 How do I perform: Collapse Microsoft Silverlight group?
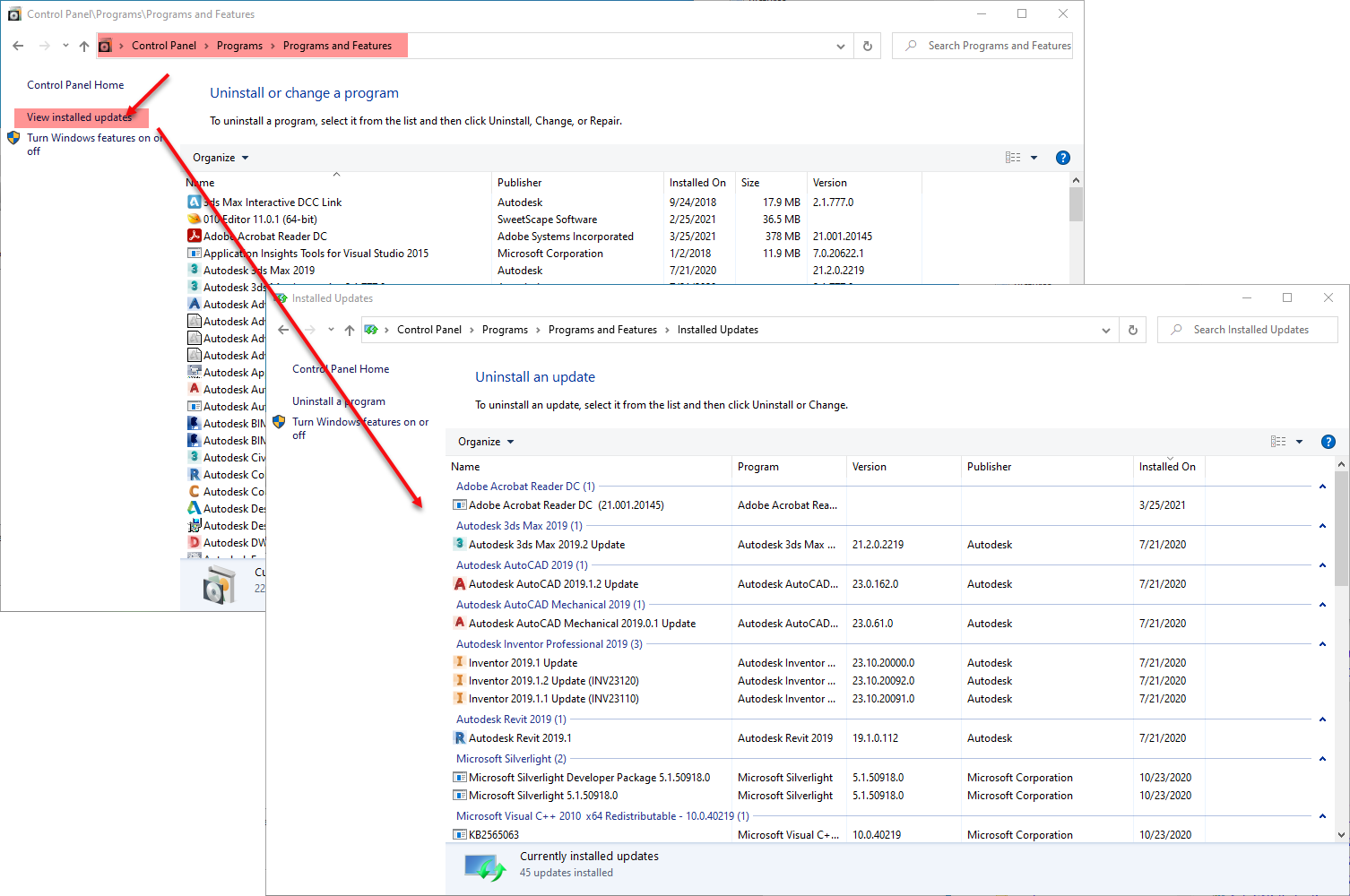(1322, 759)
